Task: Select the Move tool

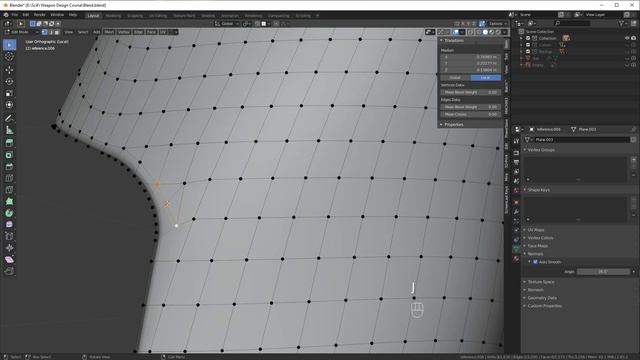Action: point(9,70)
